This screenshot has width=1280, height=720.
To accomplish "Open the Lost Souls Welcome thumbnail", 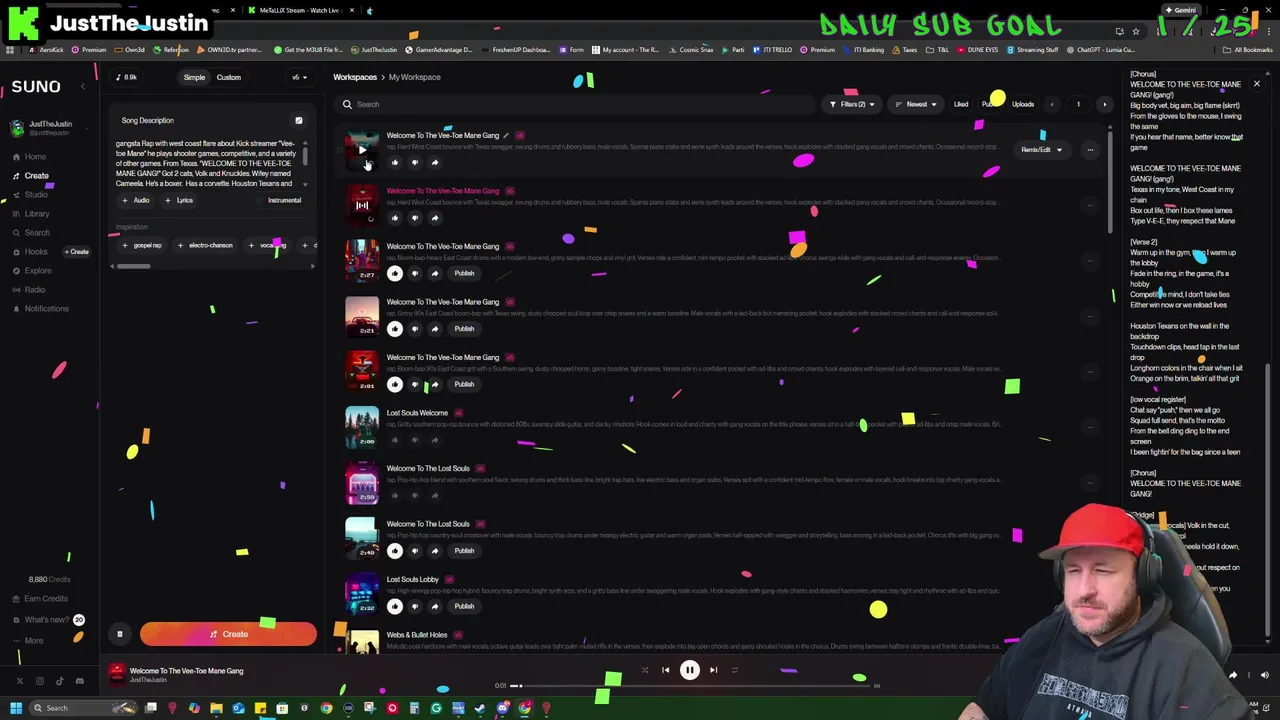I will tap(362, 426).
